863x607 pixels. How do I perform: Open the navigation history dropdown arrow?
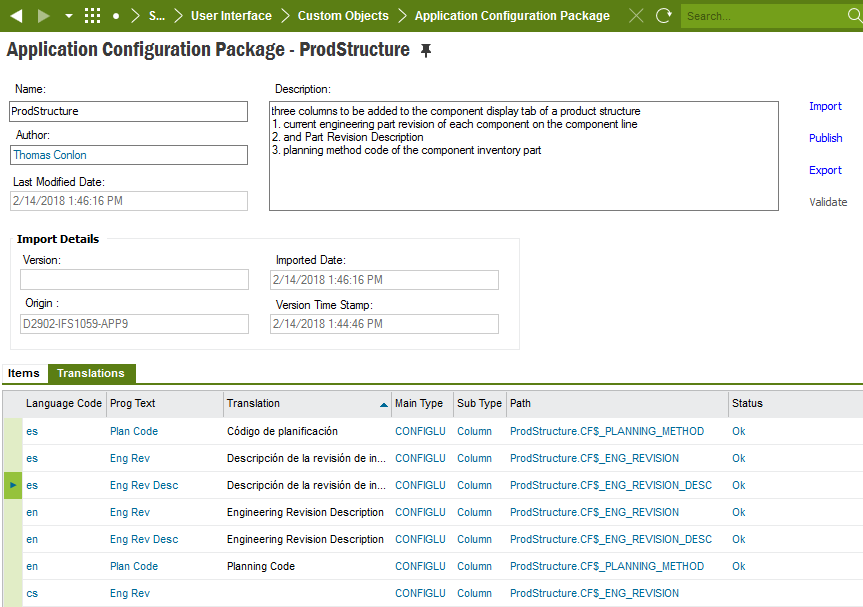pyautogui.click(x=69, y=16)
